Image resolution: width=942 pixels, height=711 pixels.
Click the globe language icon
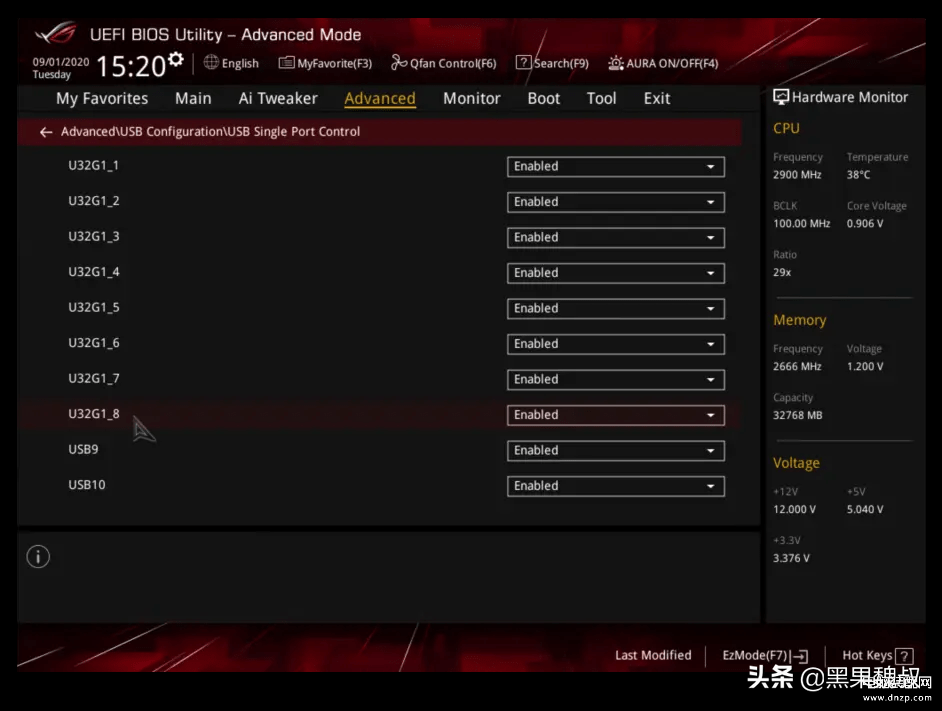(211, 62)
